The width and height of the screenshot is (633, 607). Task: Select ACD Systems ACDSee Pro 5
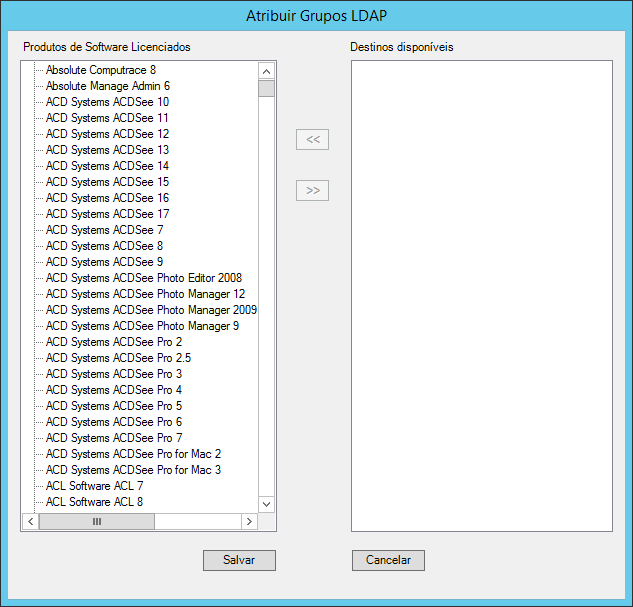pyautogui.click(x=114, y=406)
